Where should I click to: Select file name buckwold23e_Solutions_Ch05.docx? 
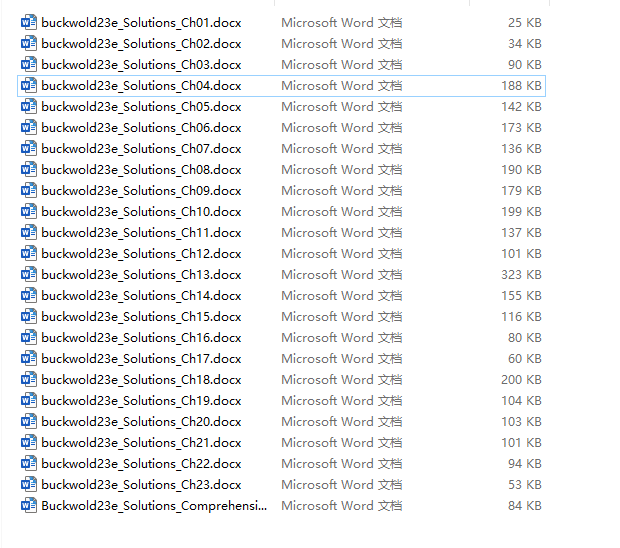coord(141,107)
